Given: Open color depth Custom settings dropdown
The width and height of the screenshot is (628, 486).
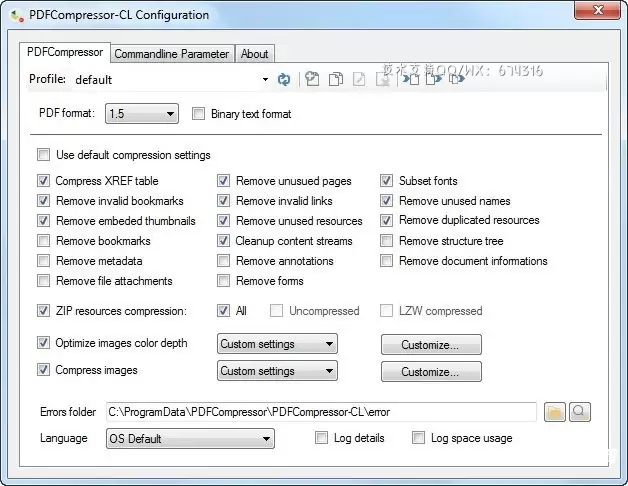Looking at the screenshot, I should [277, 344].
